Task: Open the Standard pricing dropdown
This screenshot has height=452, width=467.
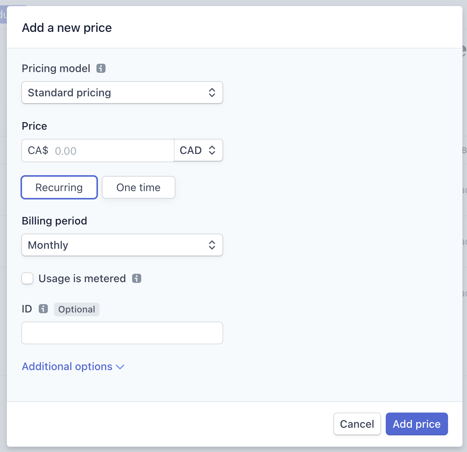Action: 122,93
